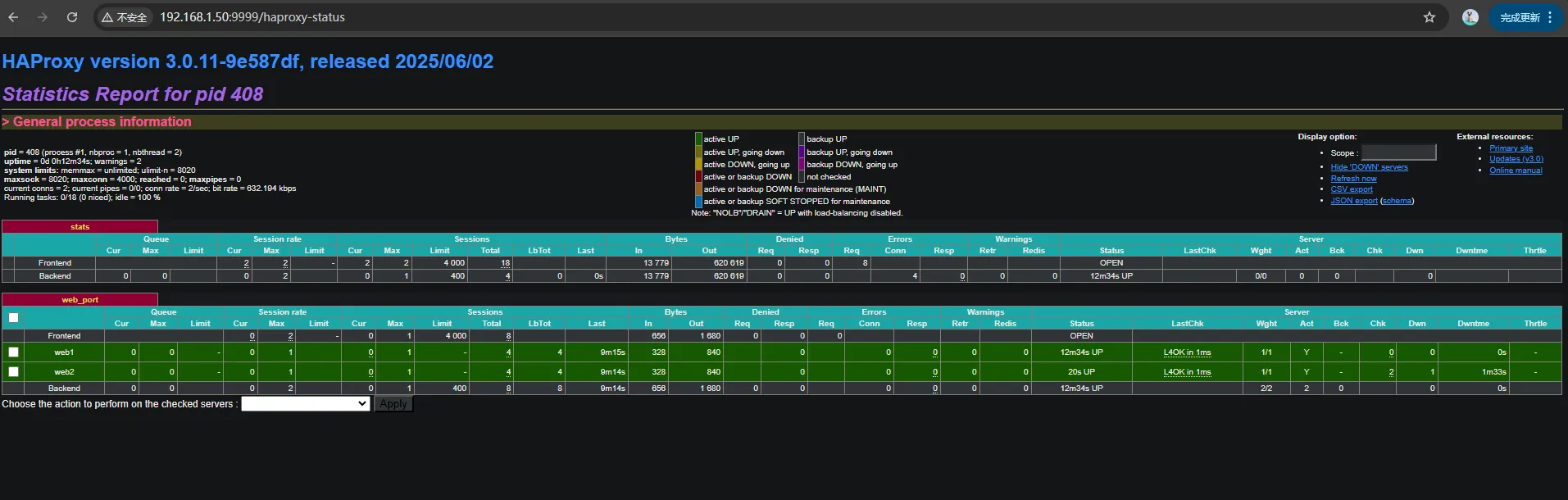1568x500 pixels.
Task: Click the Statistics Report for pid 408 heading
Action: (133, 94)
